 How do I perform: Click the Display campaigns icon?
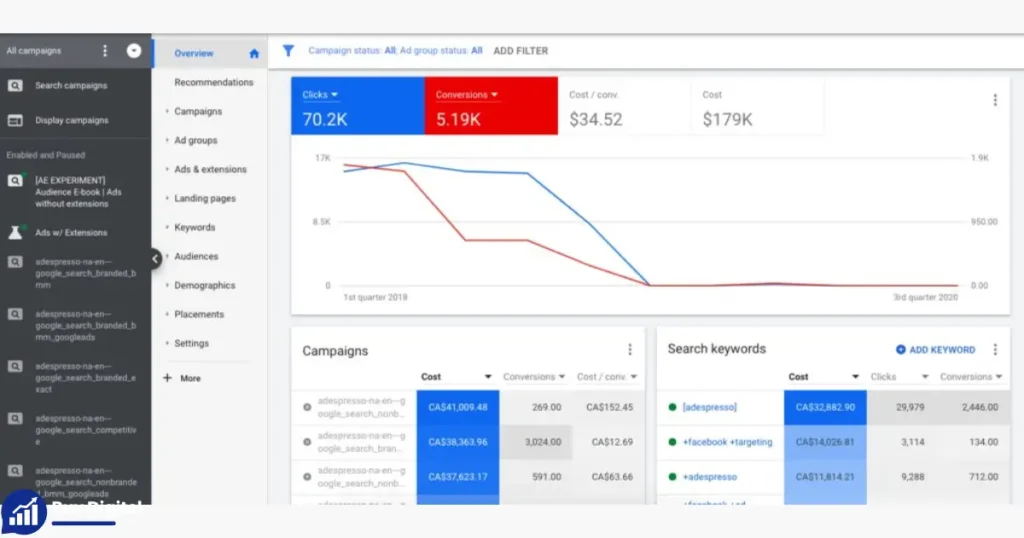tap(15, 120)
